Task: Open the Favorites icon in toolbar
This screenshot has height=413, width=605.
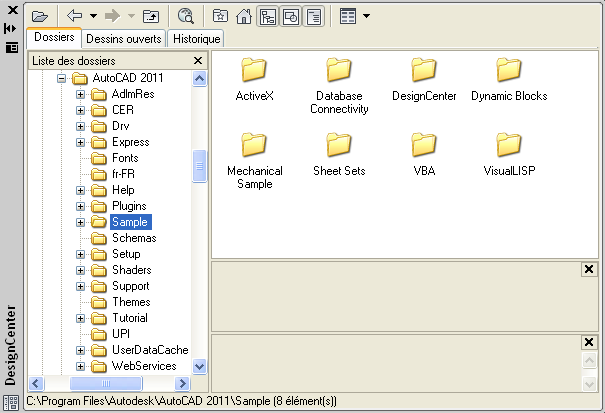Action: (x=220, y=16)
